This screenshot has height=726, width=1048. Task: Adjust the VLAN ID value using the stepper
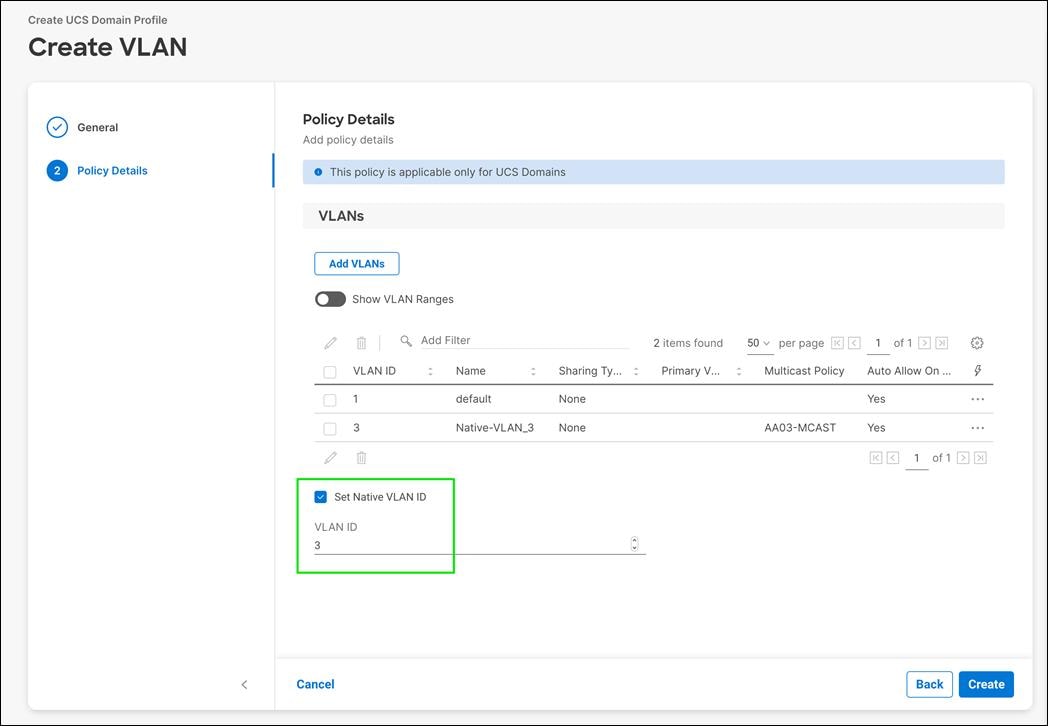pos(634,543)
